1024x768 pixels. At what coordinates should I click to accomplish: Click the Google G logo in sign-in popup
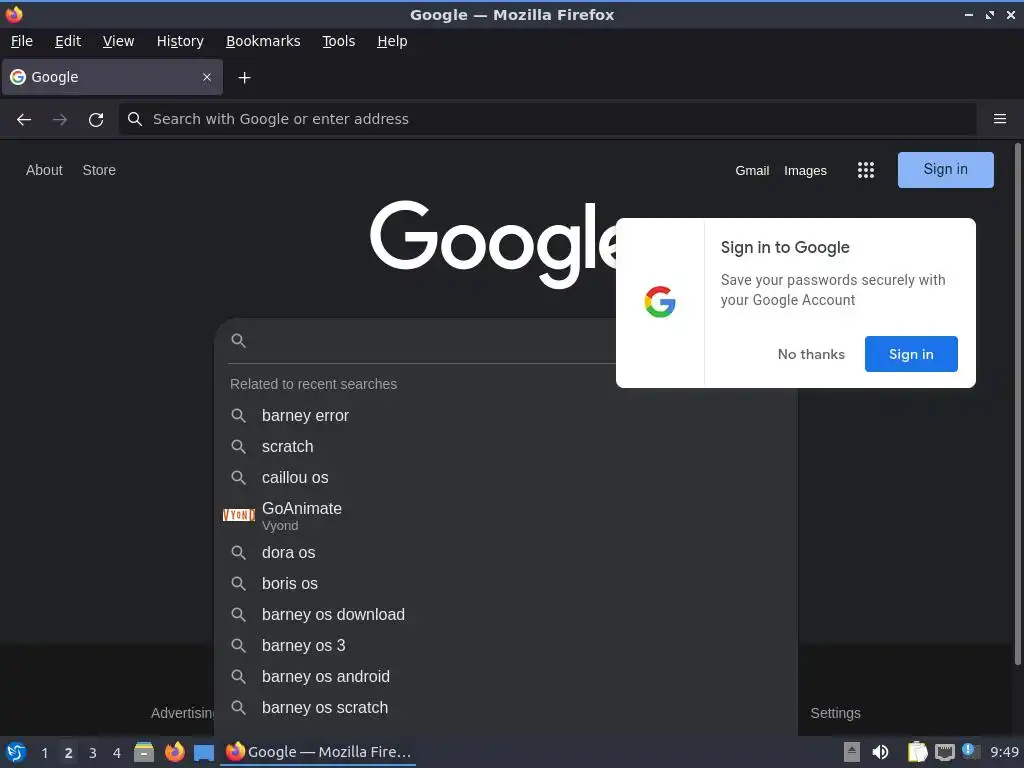[x=660, y=302]
